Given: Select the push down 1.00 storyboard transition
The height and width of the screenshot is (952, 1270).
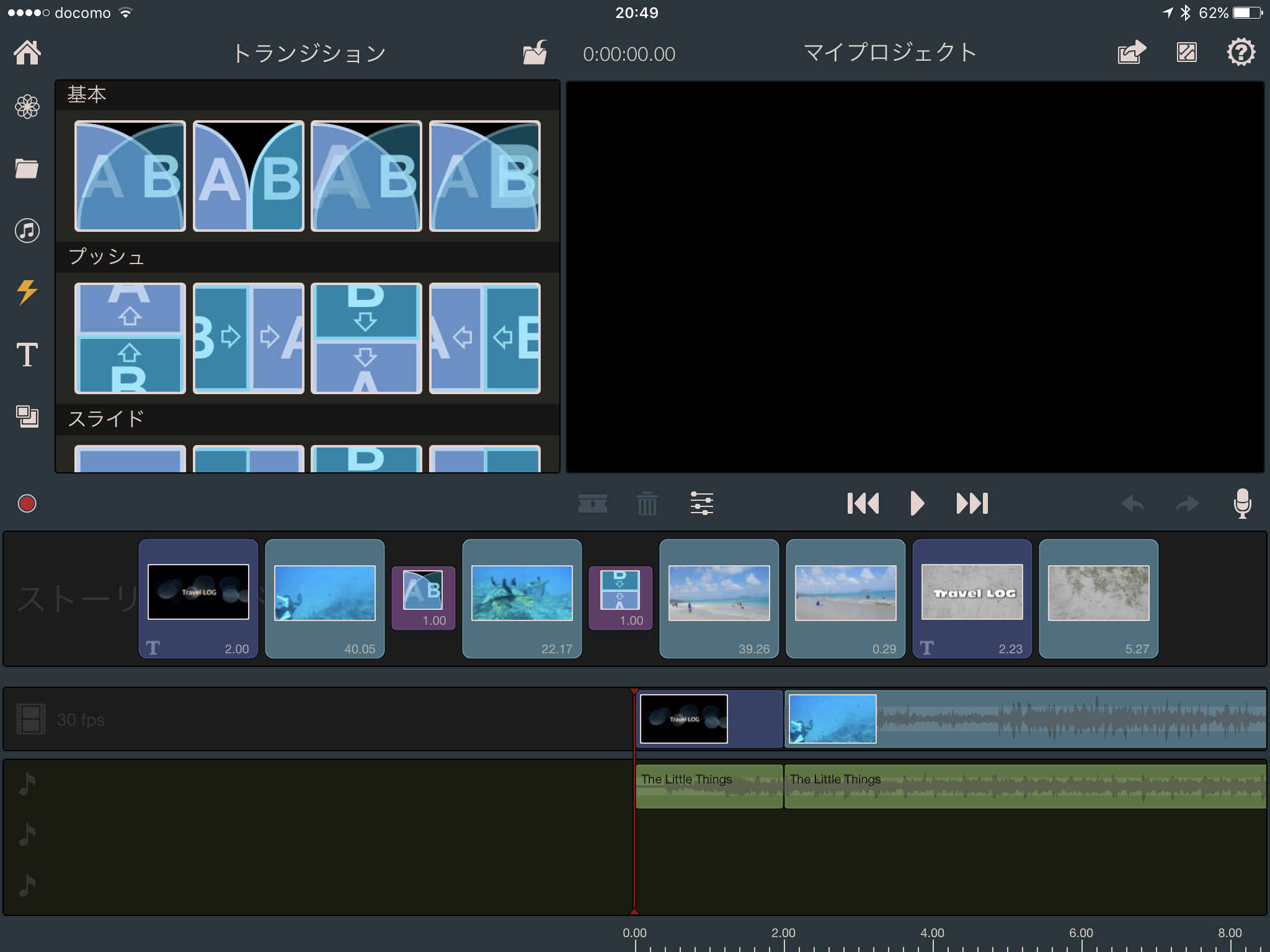Looking at the screenshot, I should (x=621, y=598).
